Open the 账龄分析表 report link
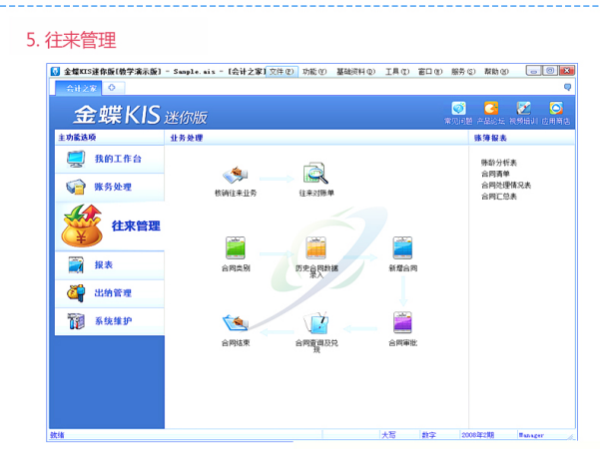600x450 pixels. (x=499, y=163)
